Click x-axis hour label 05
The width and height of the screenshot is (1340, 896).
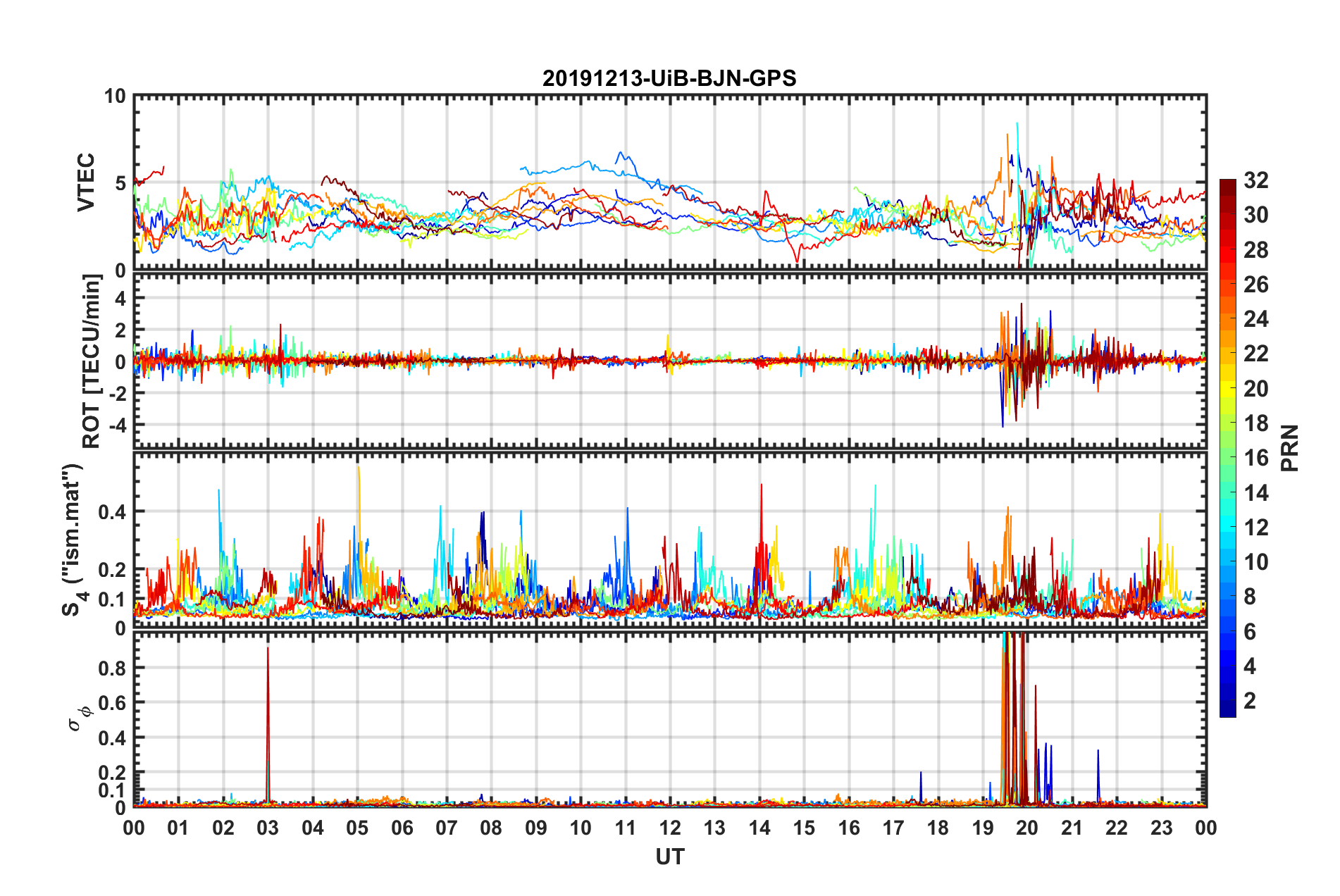tap(357, 828)
